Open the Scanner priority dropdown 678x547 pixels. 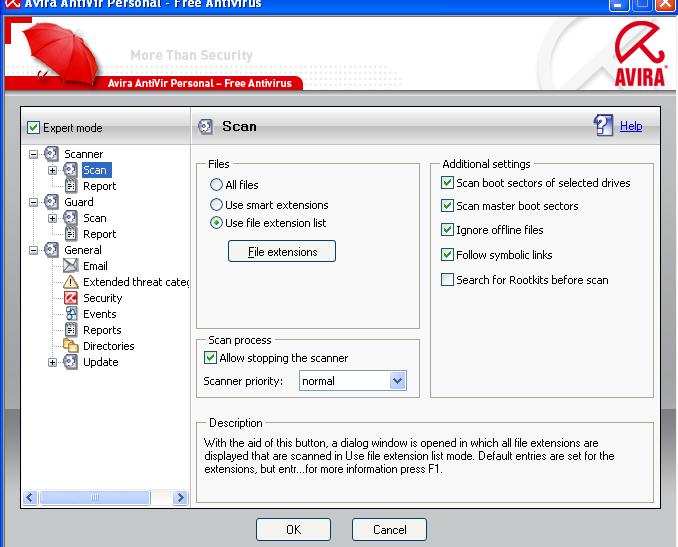(397, 381)
